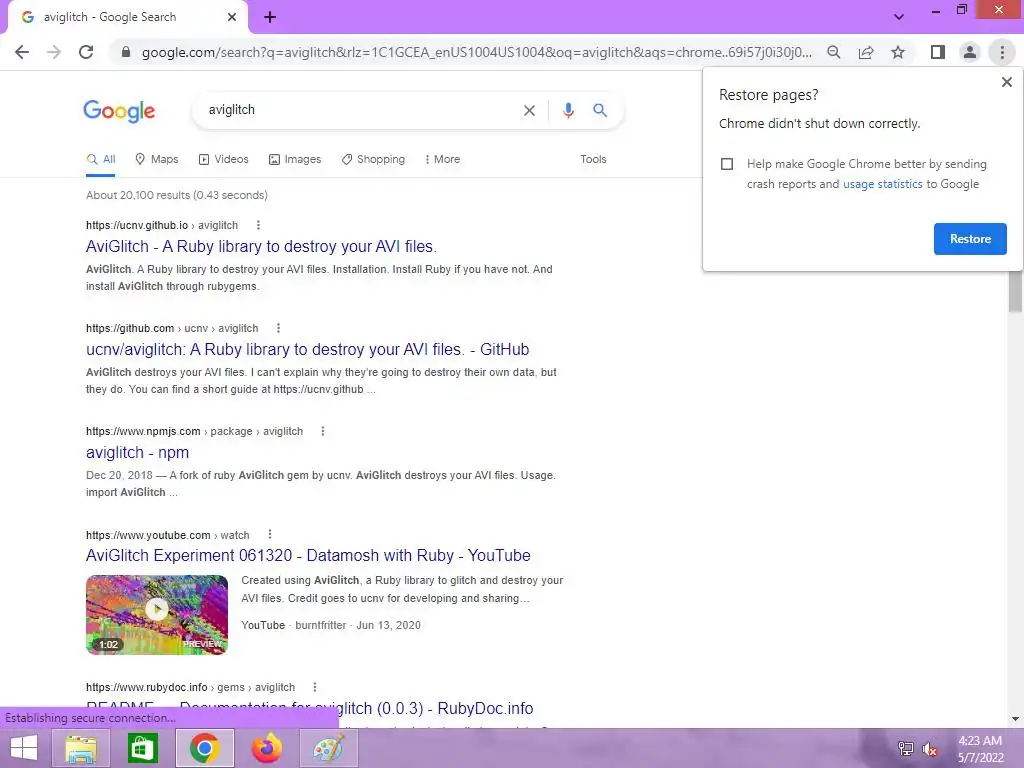Dismiss the Restore pages popup
Screen dimensions: 1024x768
click(1006, 82)
